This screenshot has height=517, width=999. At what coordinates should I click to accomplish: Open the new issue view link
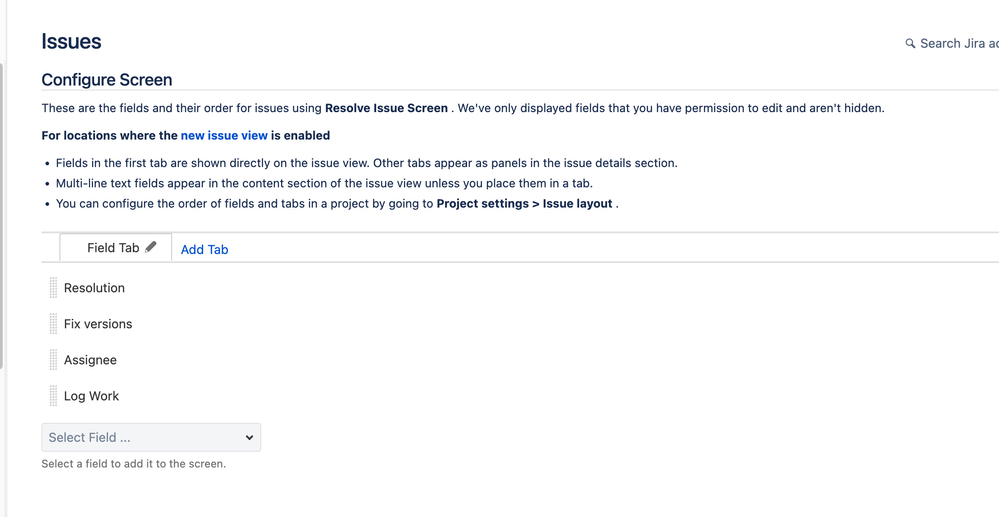[x=224, y=135]
